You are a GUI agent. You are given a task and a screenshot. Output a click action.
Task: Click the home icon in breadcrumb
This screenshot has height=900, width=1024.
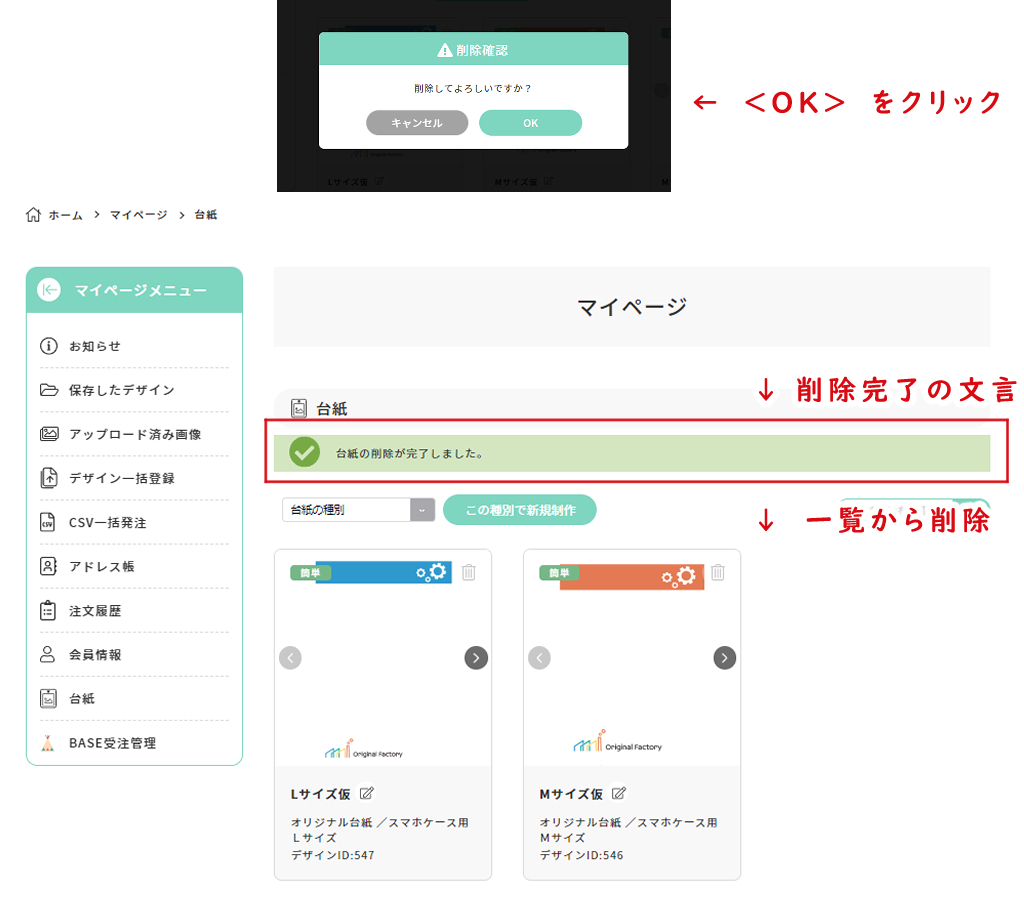point(34,215)
